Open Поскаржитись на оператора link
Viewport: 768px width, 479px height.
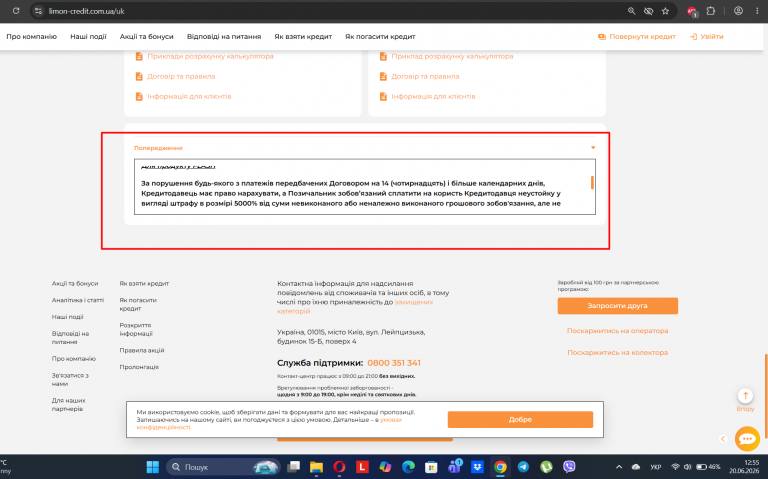(x=618, y=331)
